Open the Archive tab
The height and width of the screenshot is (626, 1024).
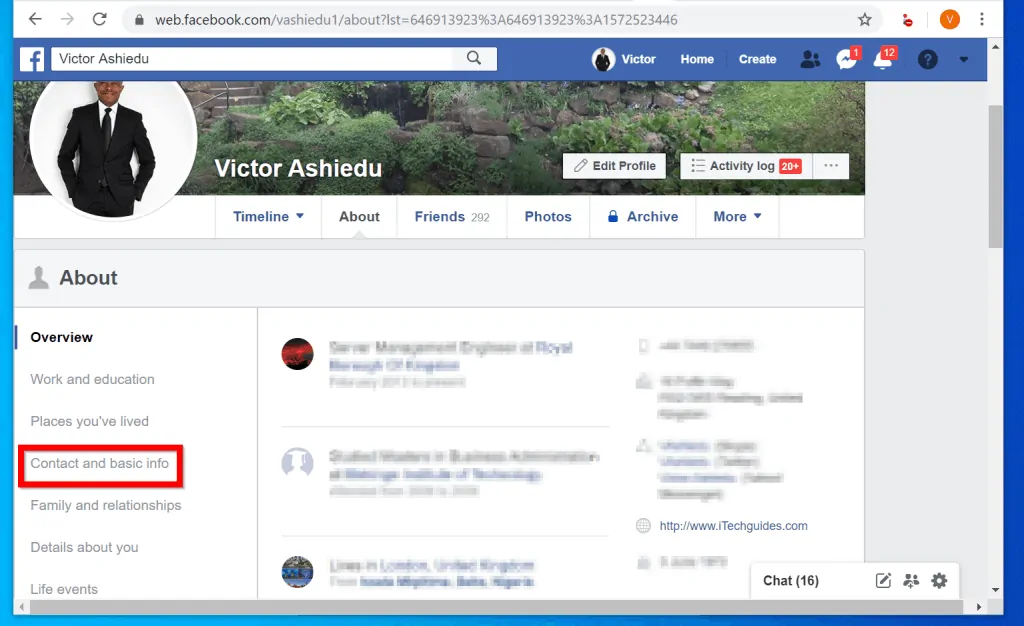(643, 217)
